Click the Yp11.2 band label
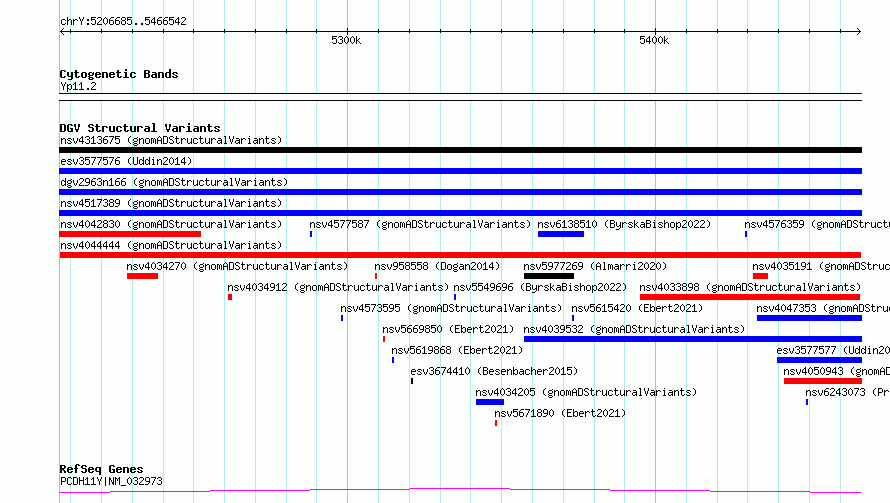This screenshot has height=503, width=890. [x=78, y=86]
